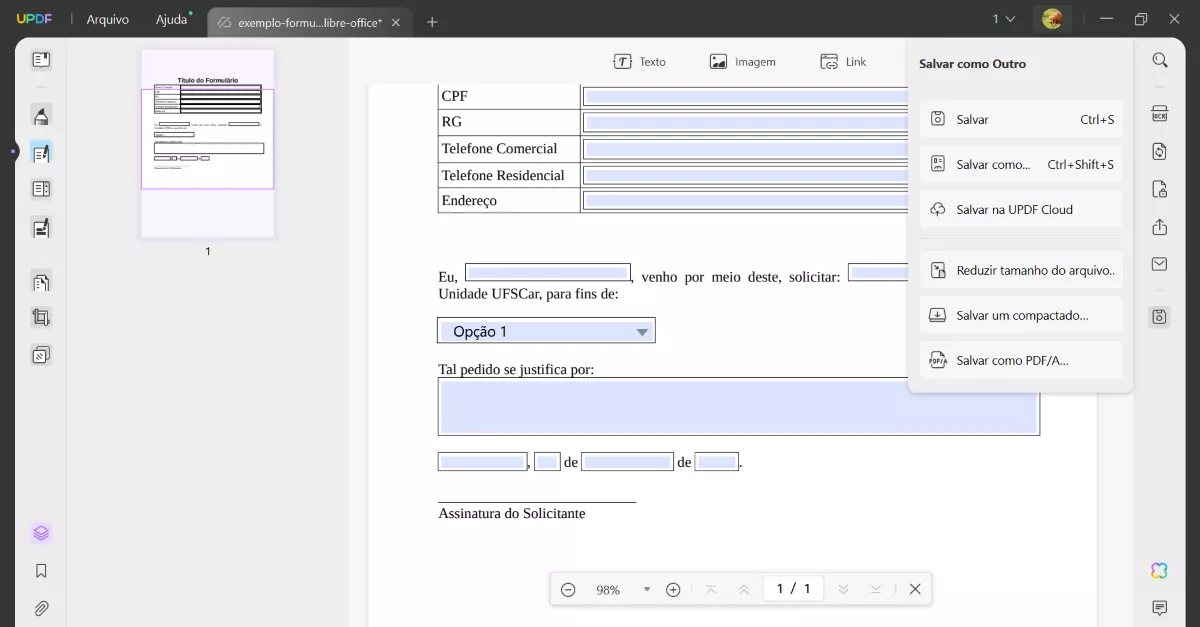1200x627 pixels.
Task: Share the document using the share icon
Action: (x=1159, y=227)
